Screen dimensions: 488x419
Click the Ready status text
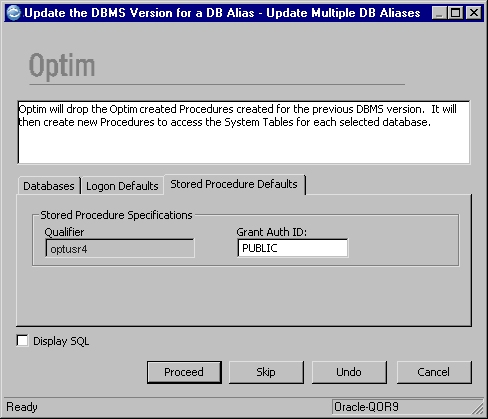[22, 407]
